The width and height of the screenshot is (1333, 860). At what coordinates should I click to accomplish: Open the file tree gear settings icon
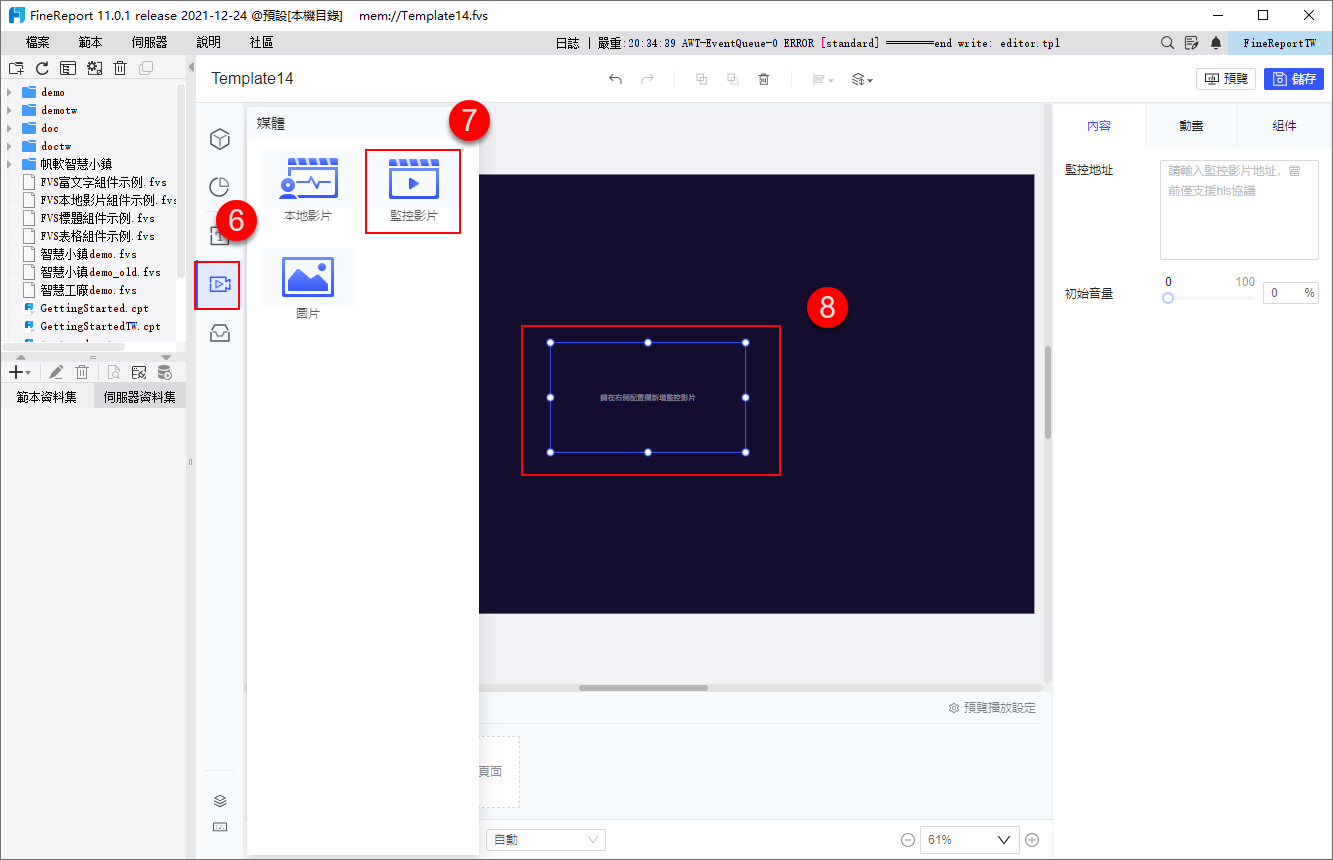[x=94, y=68]
